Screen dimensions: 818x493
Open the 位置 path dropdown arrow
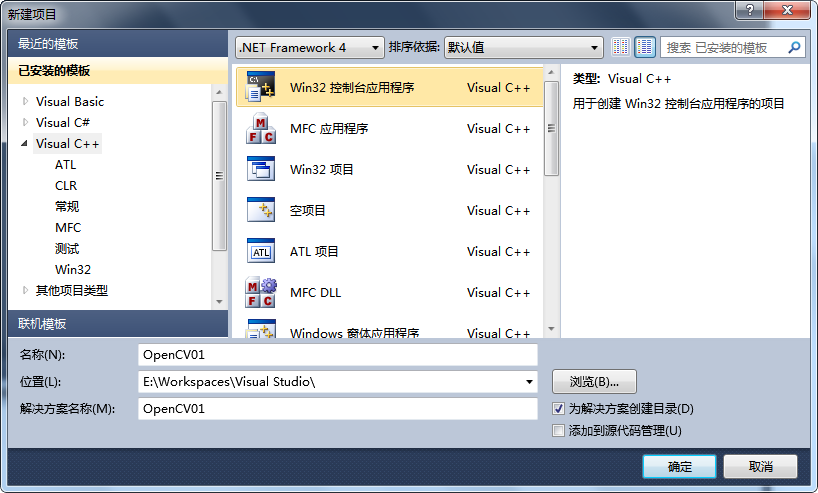(x=529, y=382)
